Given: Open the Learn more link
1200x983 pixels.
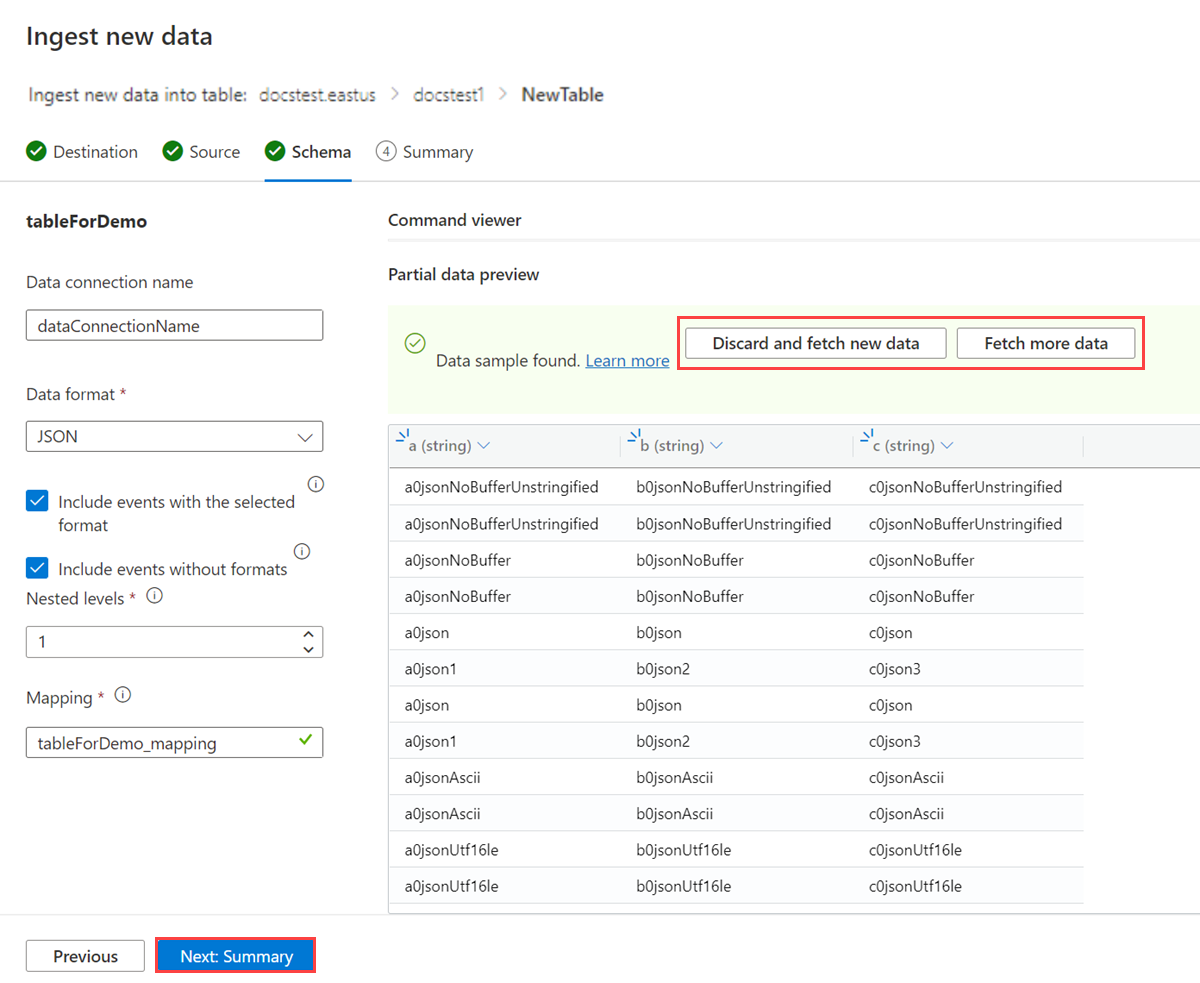Looking at the screenshot, I should point(627,361).
